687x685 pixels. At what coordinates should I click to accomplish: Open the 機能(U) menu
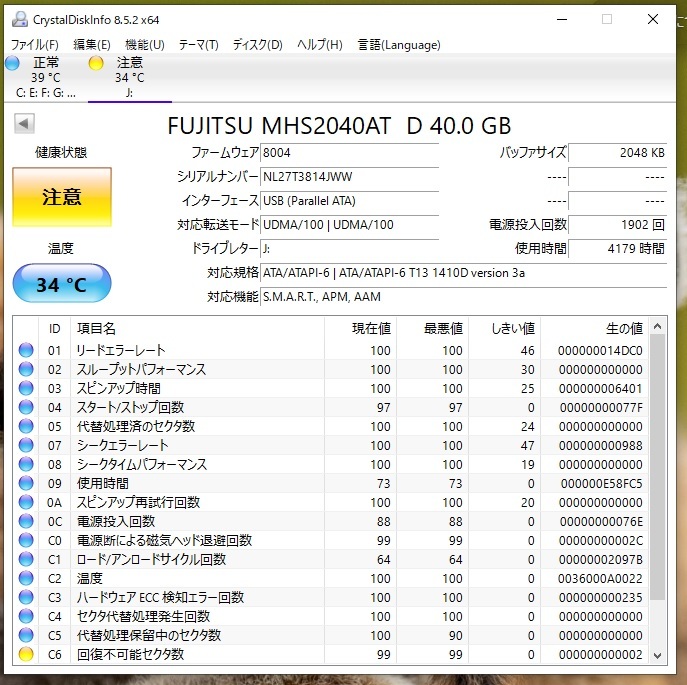coord(145,45)
